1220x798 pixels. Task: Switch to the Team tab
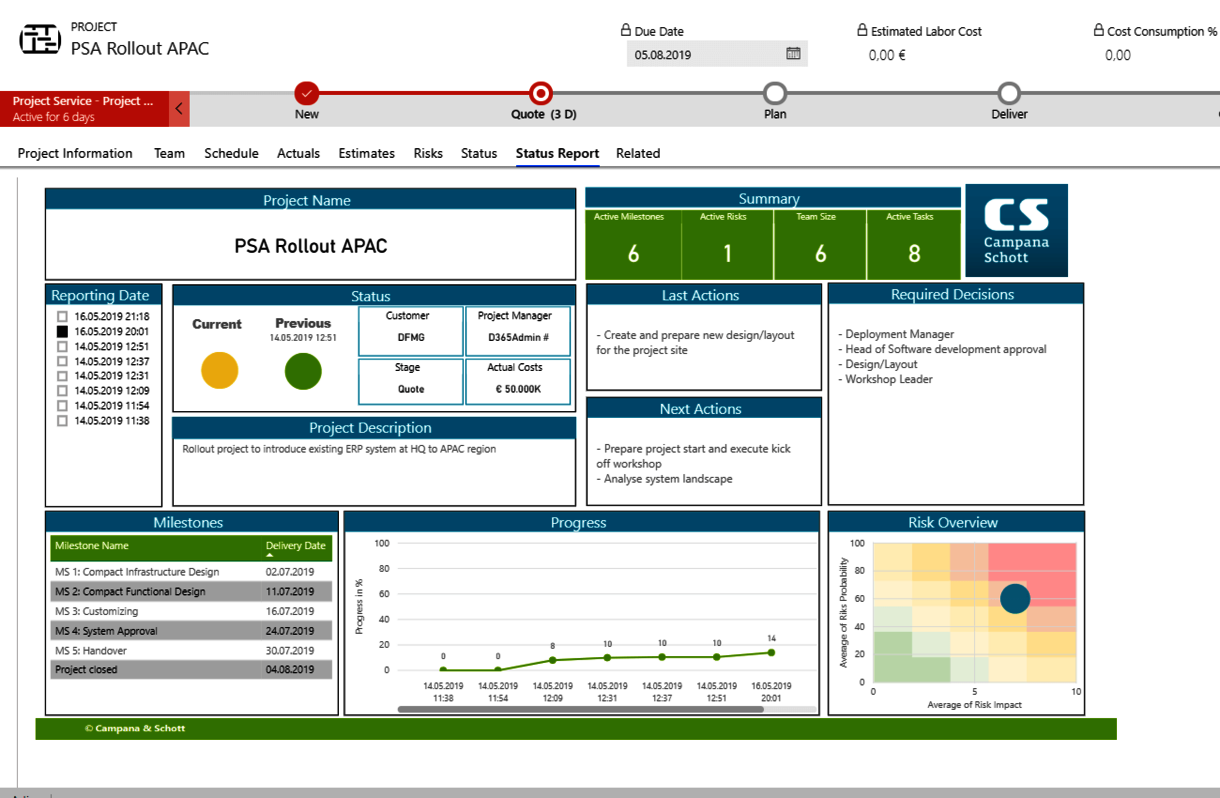(x=169, y=153)
